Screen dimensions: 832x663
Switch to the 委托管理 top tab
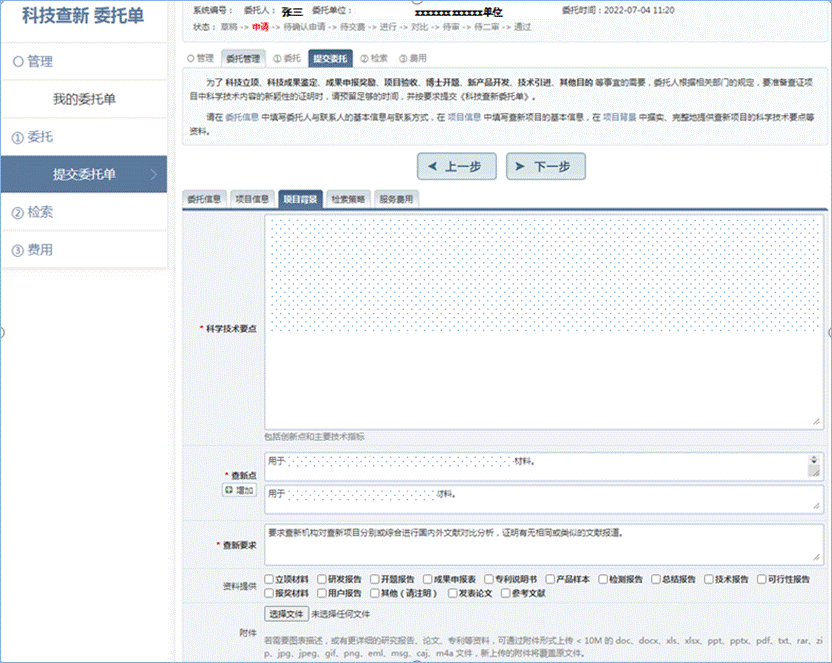(x=243, y=58)
